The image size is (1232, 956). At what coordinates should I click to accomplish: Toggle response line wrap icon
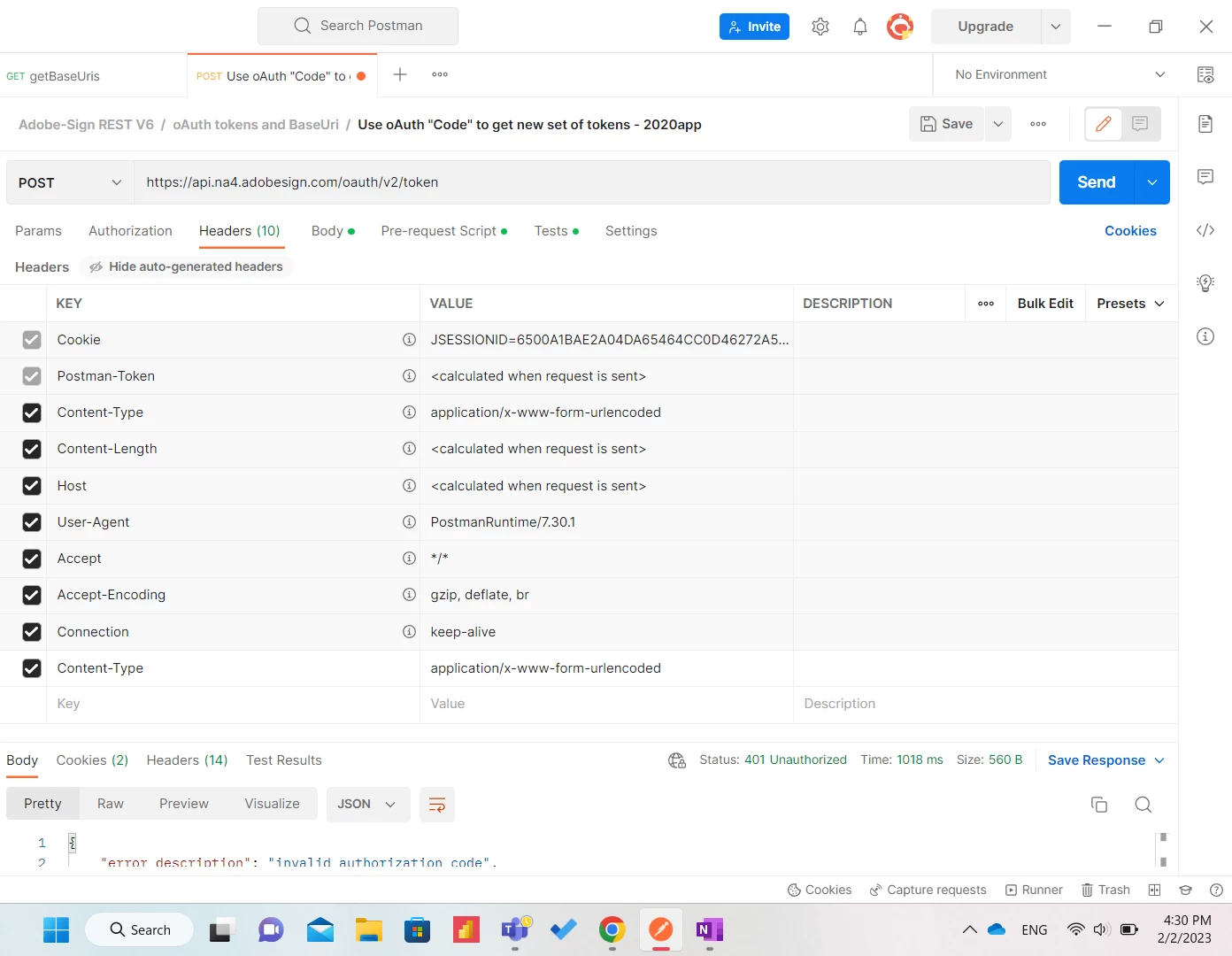[437, 805]
